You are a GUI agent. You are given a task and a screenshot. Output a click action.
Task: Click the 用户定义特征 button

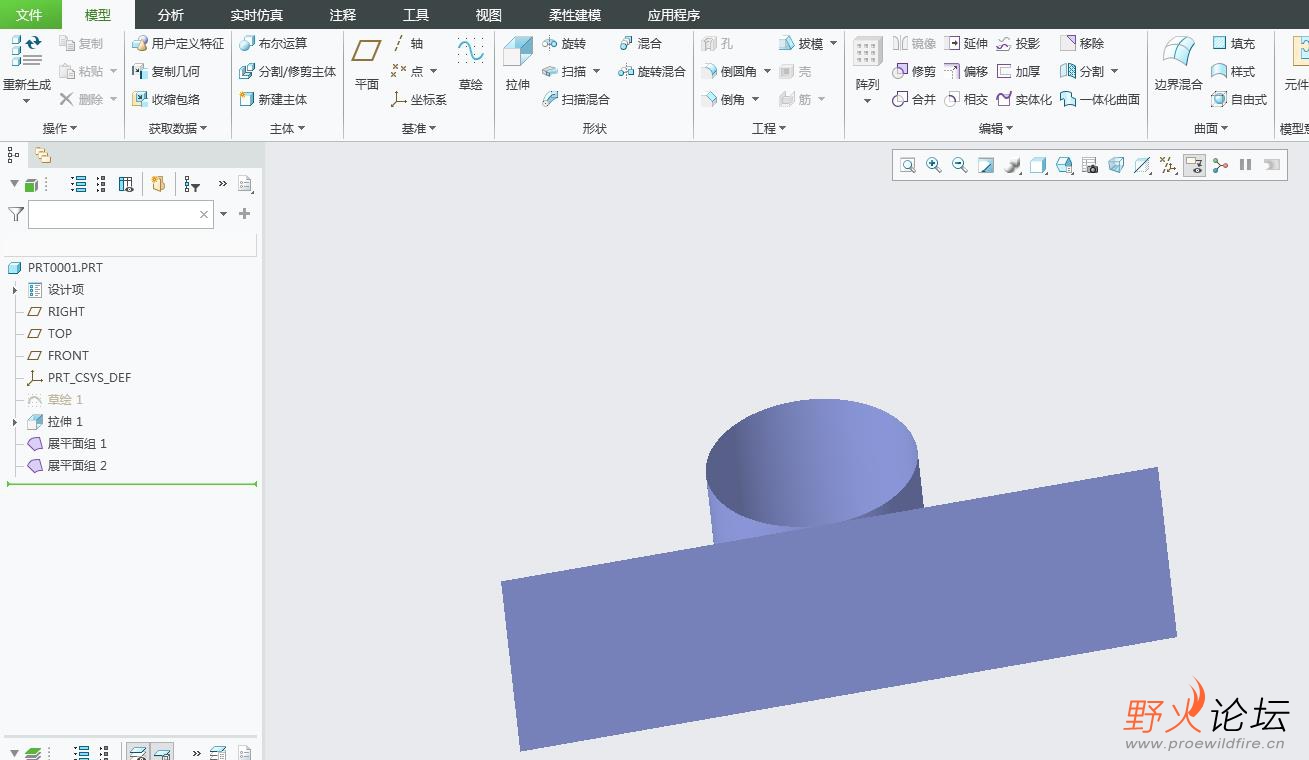178,44
